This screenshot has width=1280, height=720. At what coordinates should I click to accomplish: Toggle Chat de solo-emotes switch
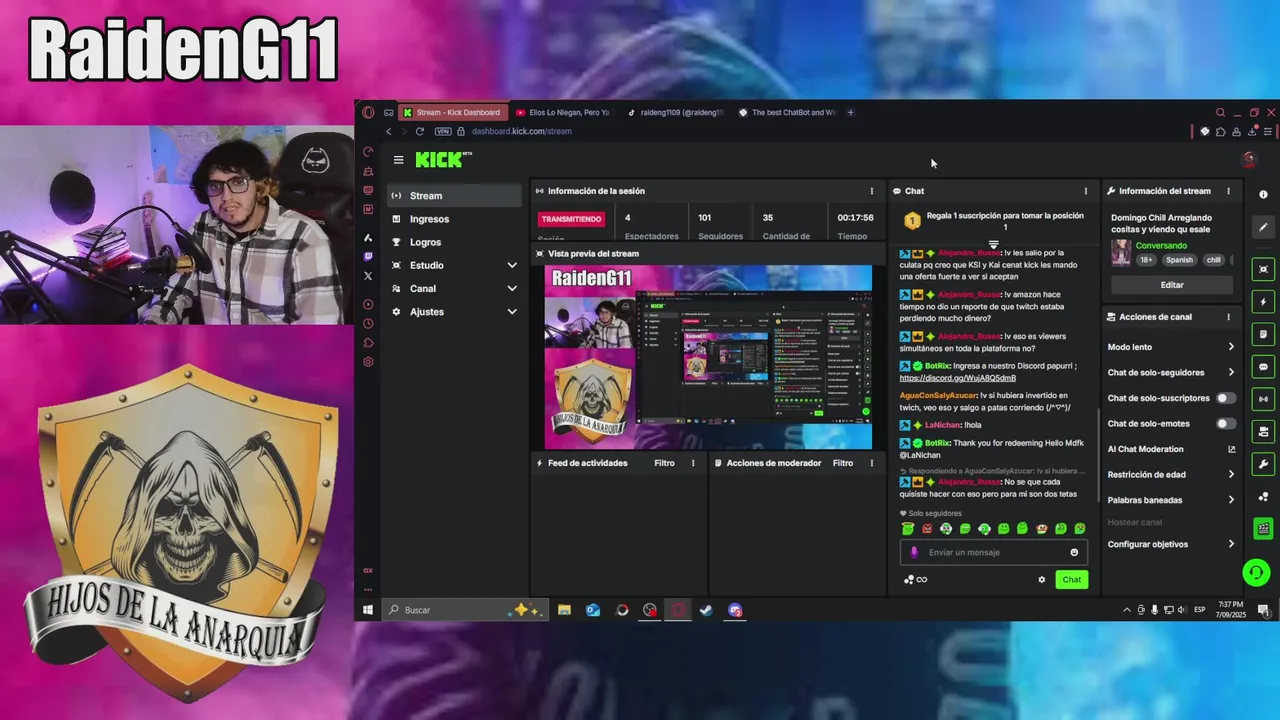[x=1225, y=424]
